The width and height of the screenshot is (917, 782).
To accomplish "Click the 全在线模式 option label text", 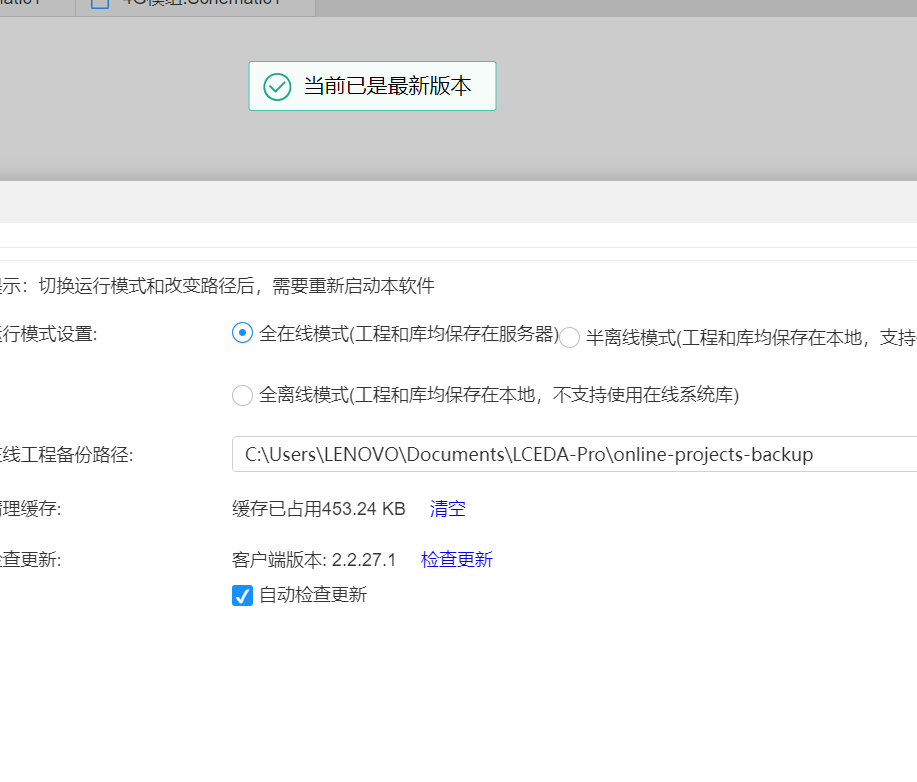I will point(408,334).
